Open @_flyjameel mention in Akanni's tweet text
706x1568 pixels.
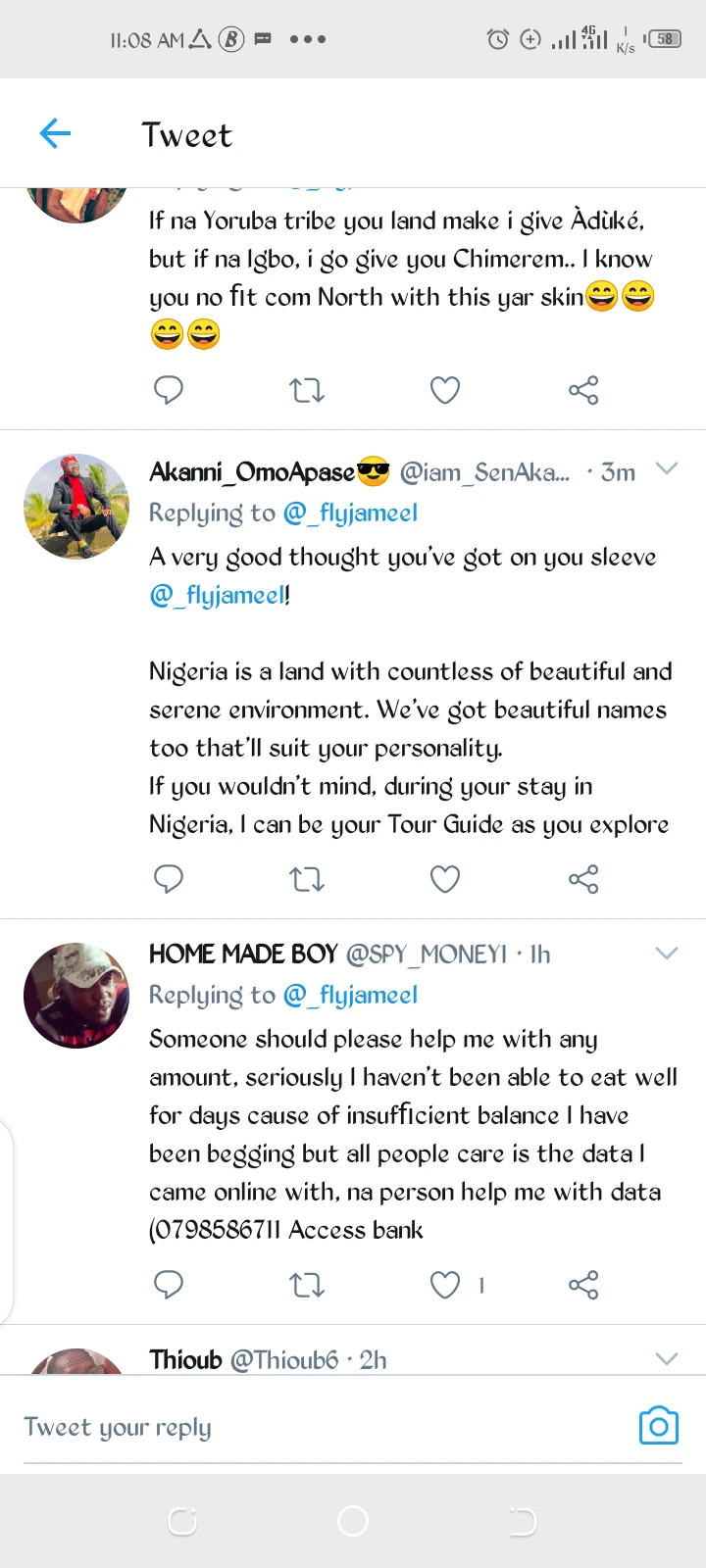point(218,595)
